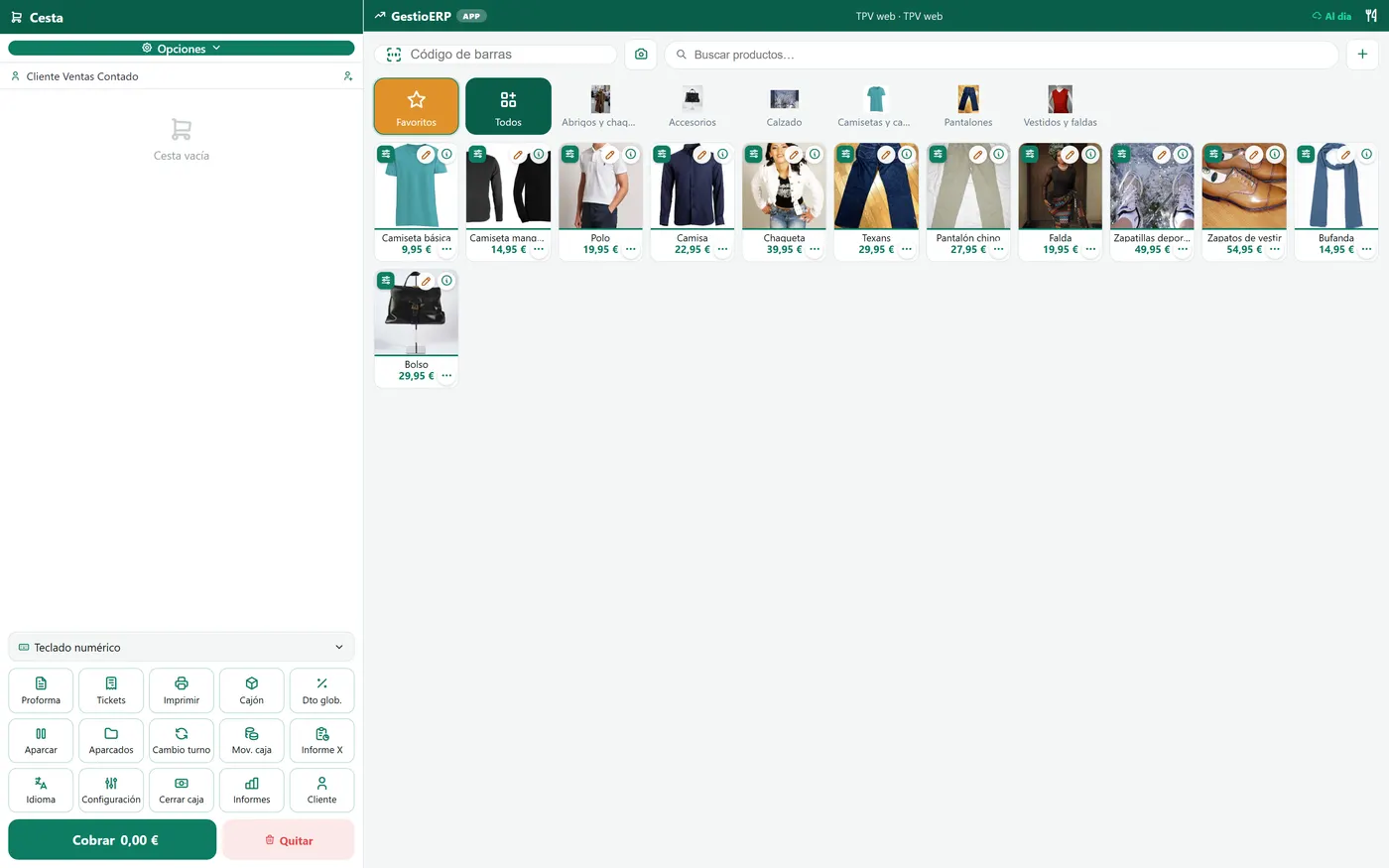Viewport: 1389px width, 868px height.
Task: Click Cobrar 0,00 € button
Action: point(112,839)
